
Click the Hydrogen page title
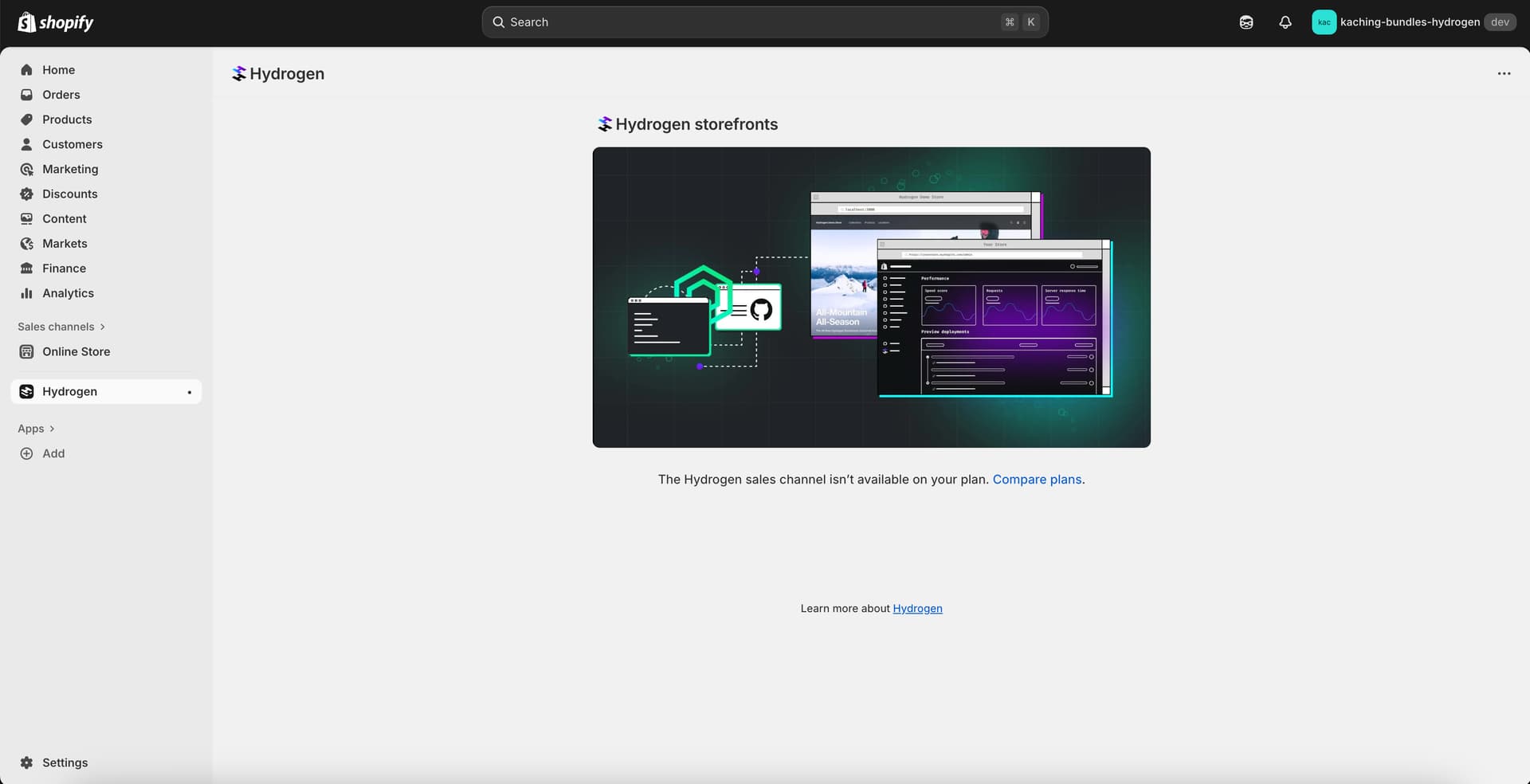(287, 73)
